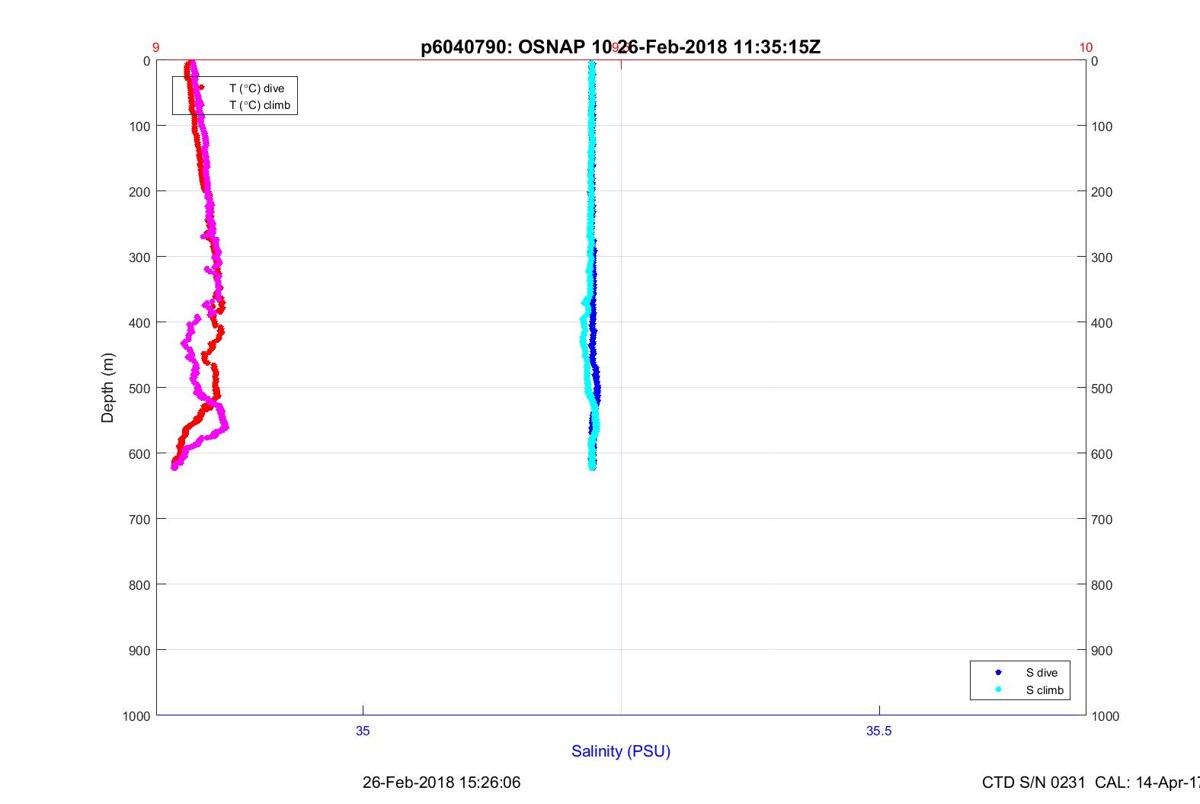Click the 800 tick on the right depth axis
Image resolution: width=1200 pixels, height=804 pixels.
click(x=1102, y=584)
